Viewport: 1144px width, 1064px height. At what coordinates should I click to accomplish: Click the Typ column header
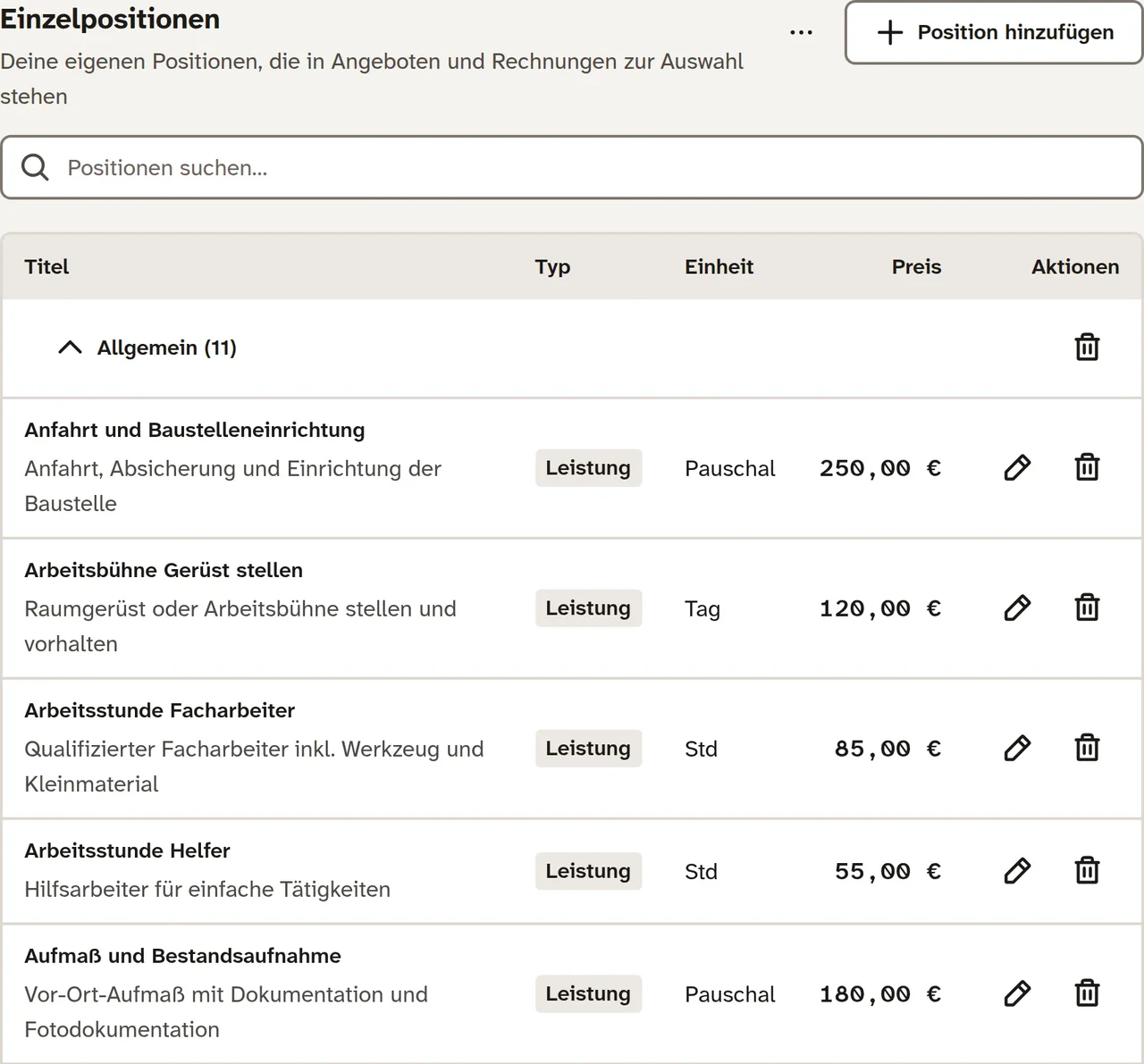552,266
